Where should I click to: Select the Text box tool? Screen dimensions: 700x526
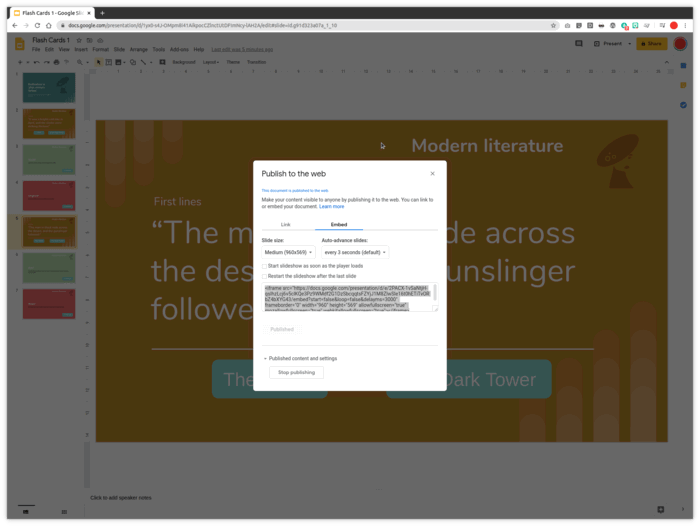(x=108, y=63)
